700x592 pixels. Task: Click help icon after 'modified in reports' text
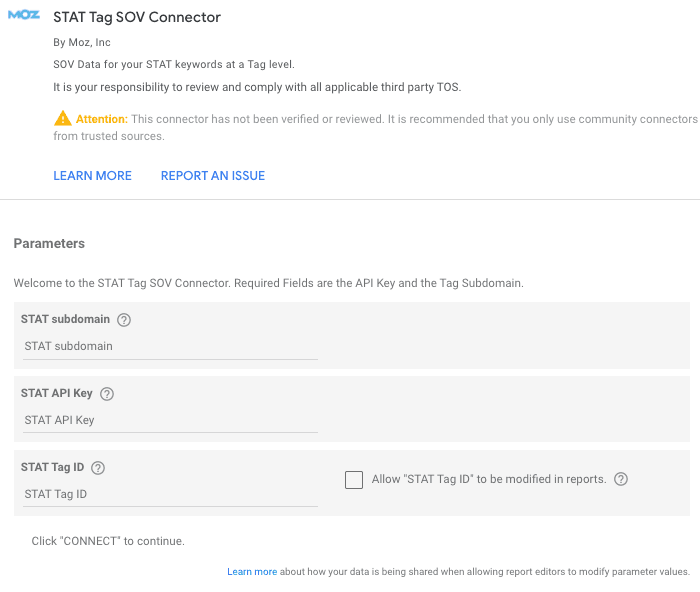click(621, 479)
